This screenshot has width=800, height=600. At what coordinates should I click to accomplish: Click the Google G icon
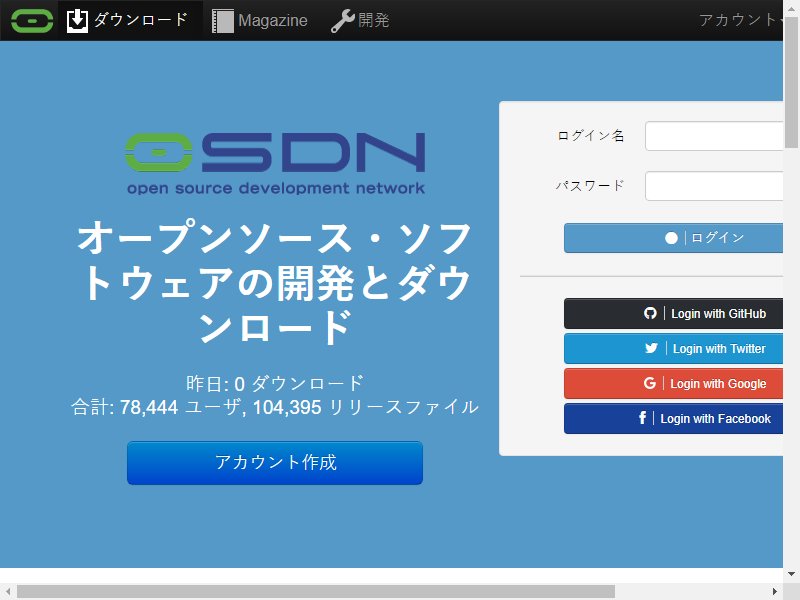click(649, 383)
